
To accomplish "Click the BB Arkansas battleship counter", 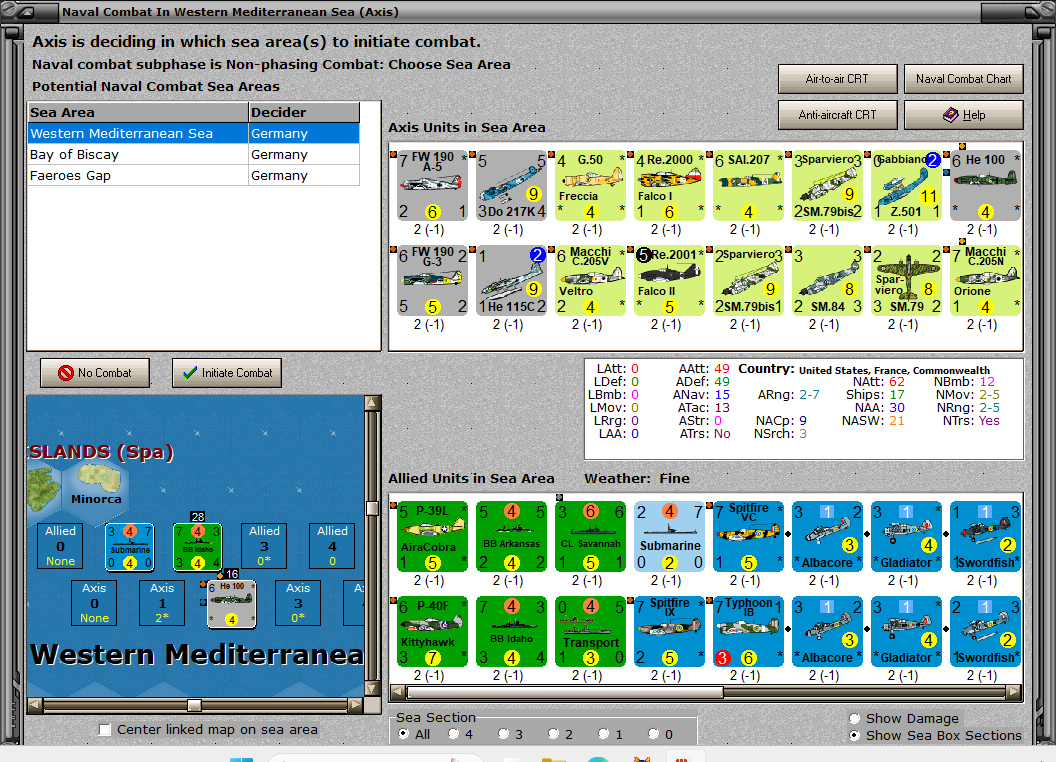I will tap(511, 538).
